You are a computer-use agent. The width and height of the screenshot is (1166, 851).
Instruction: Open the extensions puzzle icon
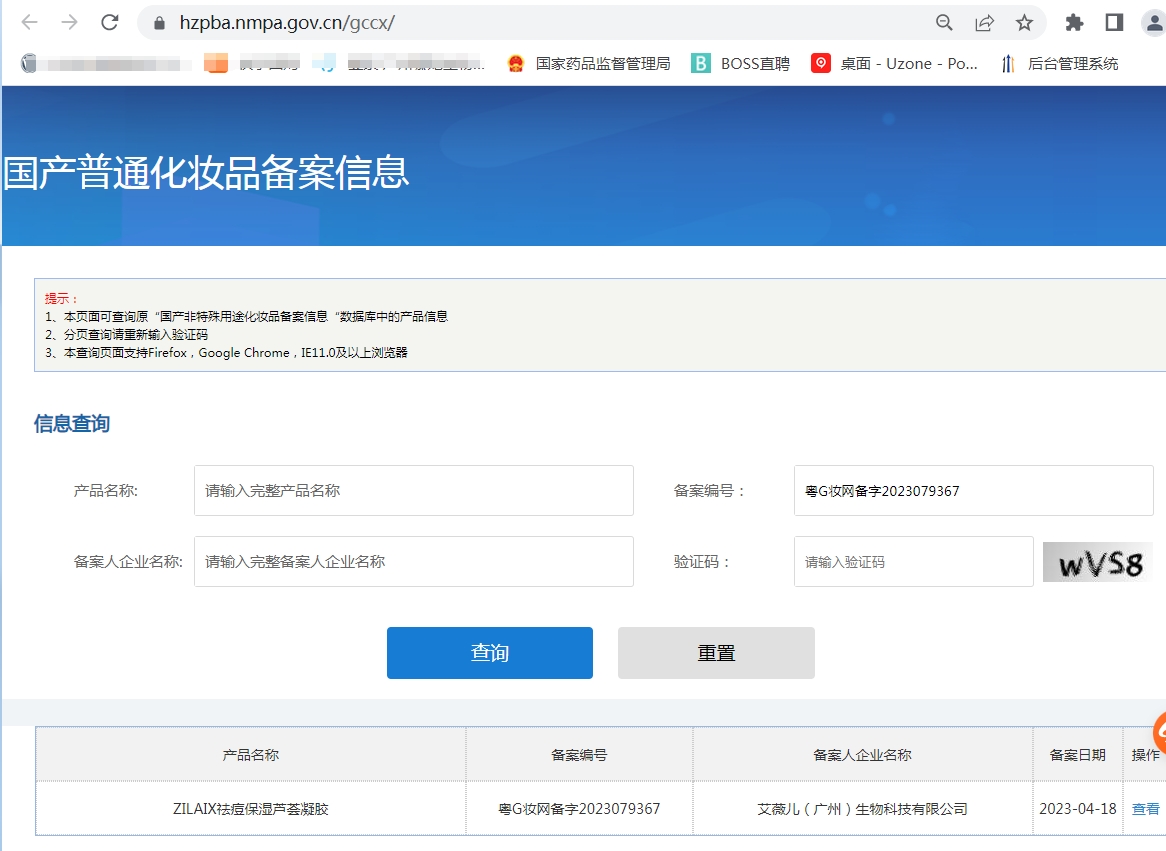[x=1074, y=22]
